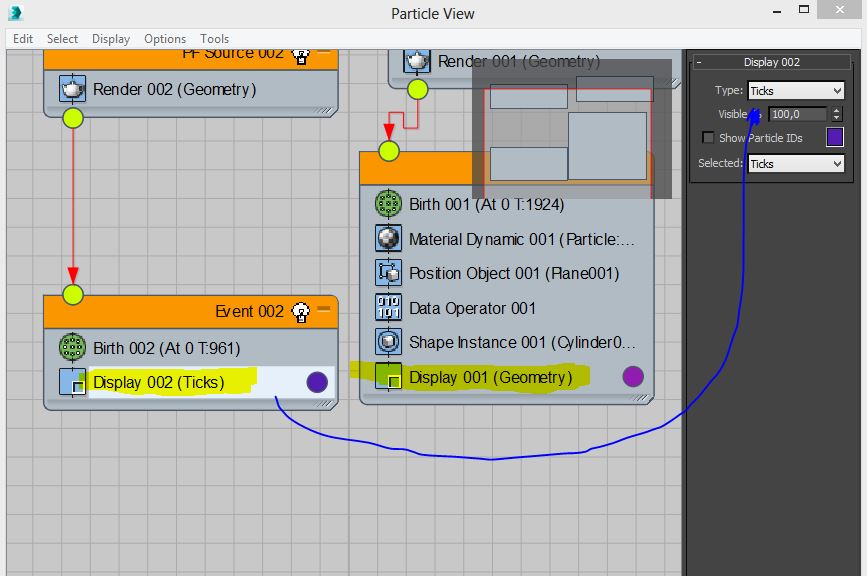The image size is (867, 576).
Task: Click the Display 001 operator icon
Action: tap(388, 377)
